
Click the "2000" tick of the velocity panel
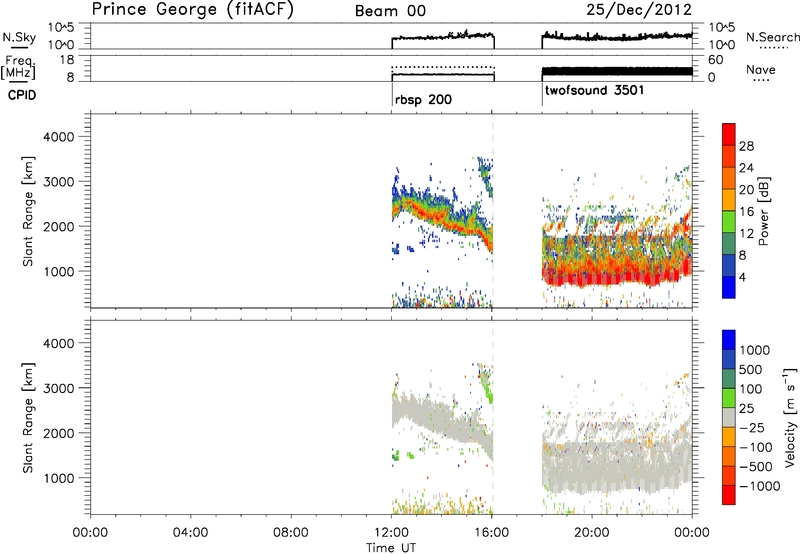pyautogui.click(x=59, y=433)
